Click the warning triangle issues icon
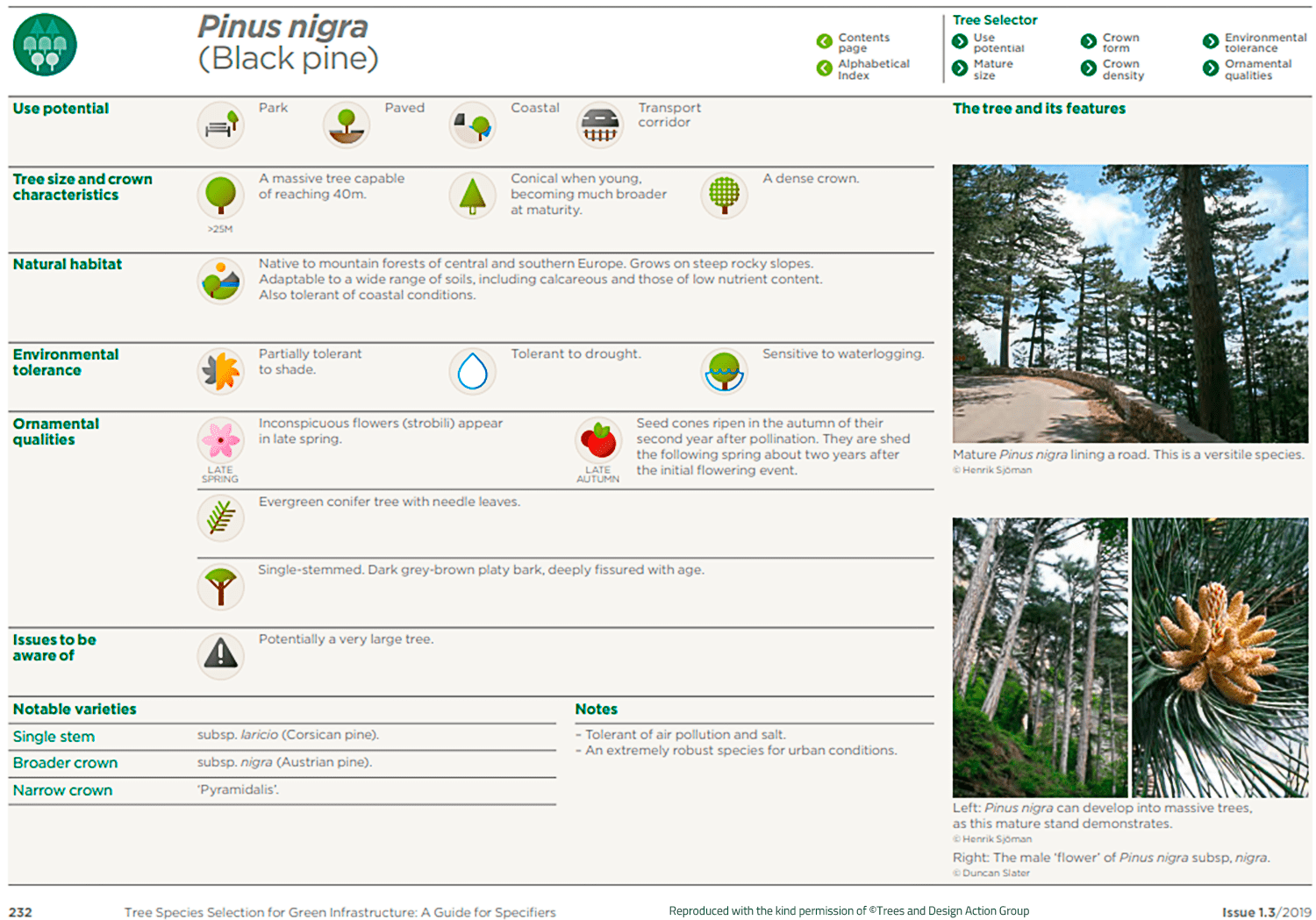This screenshot has height=920, width=1316. point(221,656)
